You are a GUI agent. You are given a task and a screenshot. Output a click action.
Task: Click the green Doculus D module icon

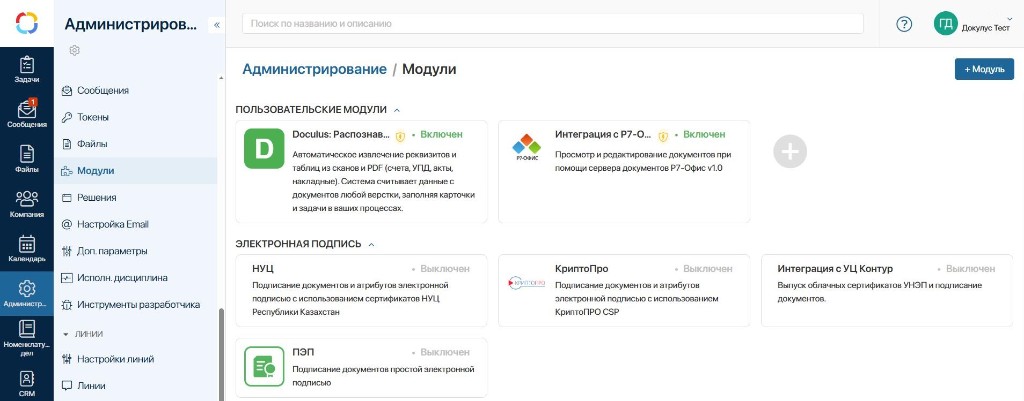[264, 149]
